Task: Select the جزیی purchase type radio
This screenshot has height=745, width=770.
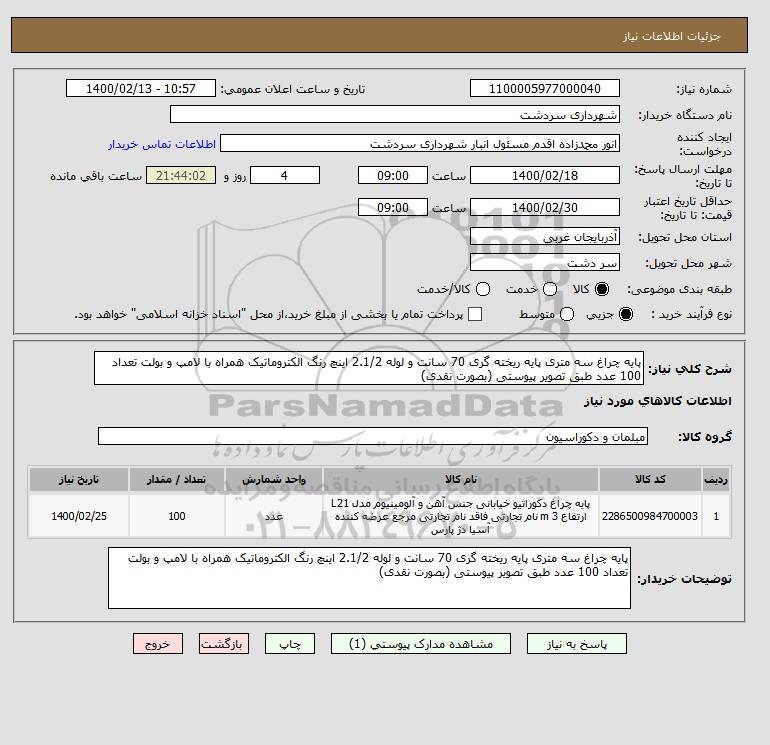Action: pos(626,314)
